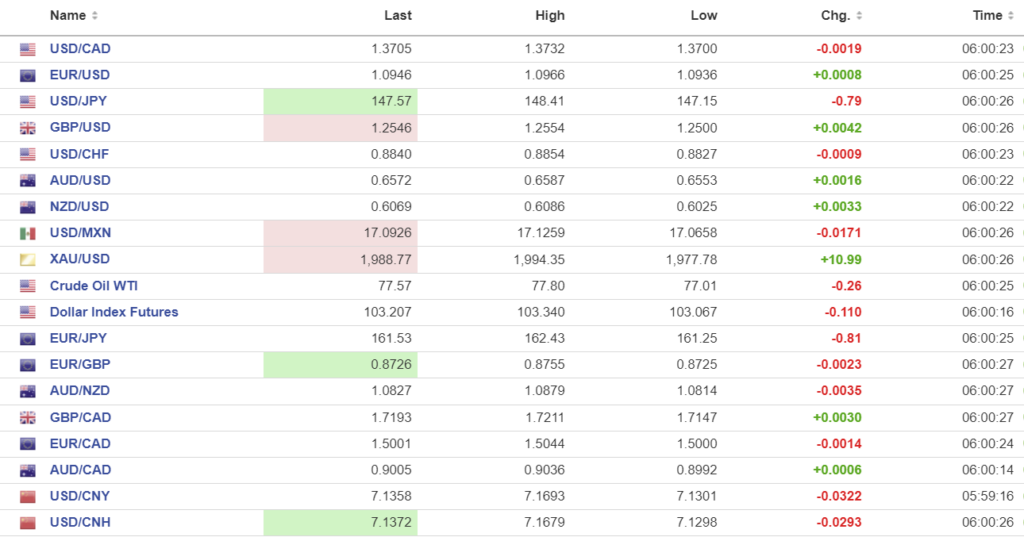Click the Last column header
This screenshot has width=1024, height=537.
(398, 16)
